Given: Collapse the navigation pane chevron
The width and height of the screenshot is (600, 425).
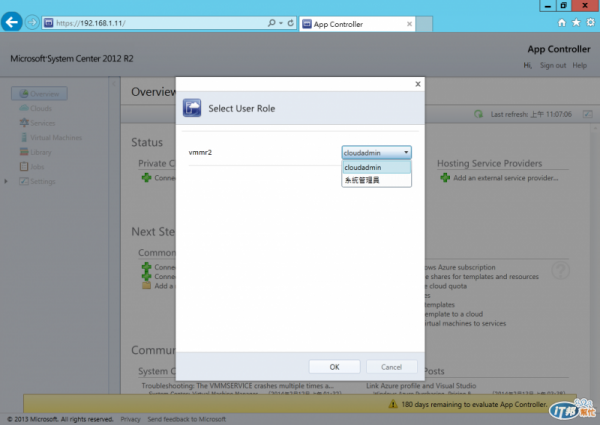Looking at the screenshot, I should click(x=113, y=83).
